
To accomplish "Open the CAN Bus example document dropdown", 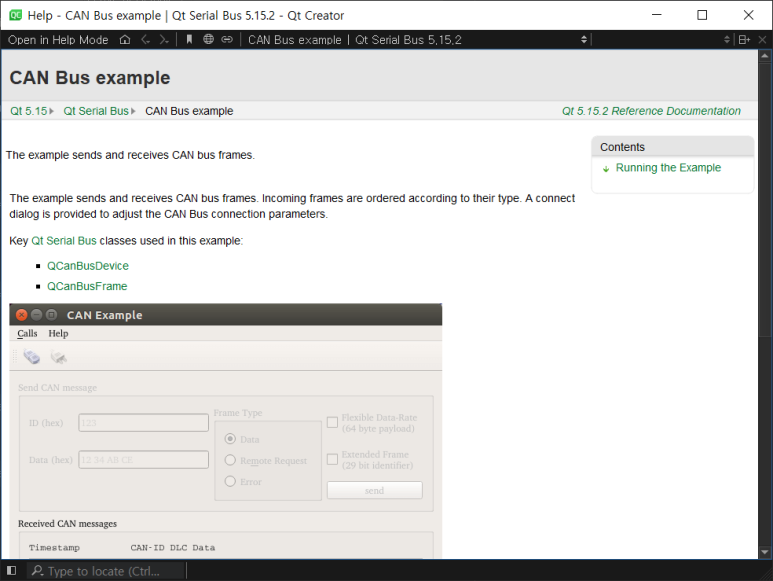I will [418, 40].
